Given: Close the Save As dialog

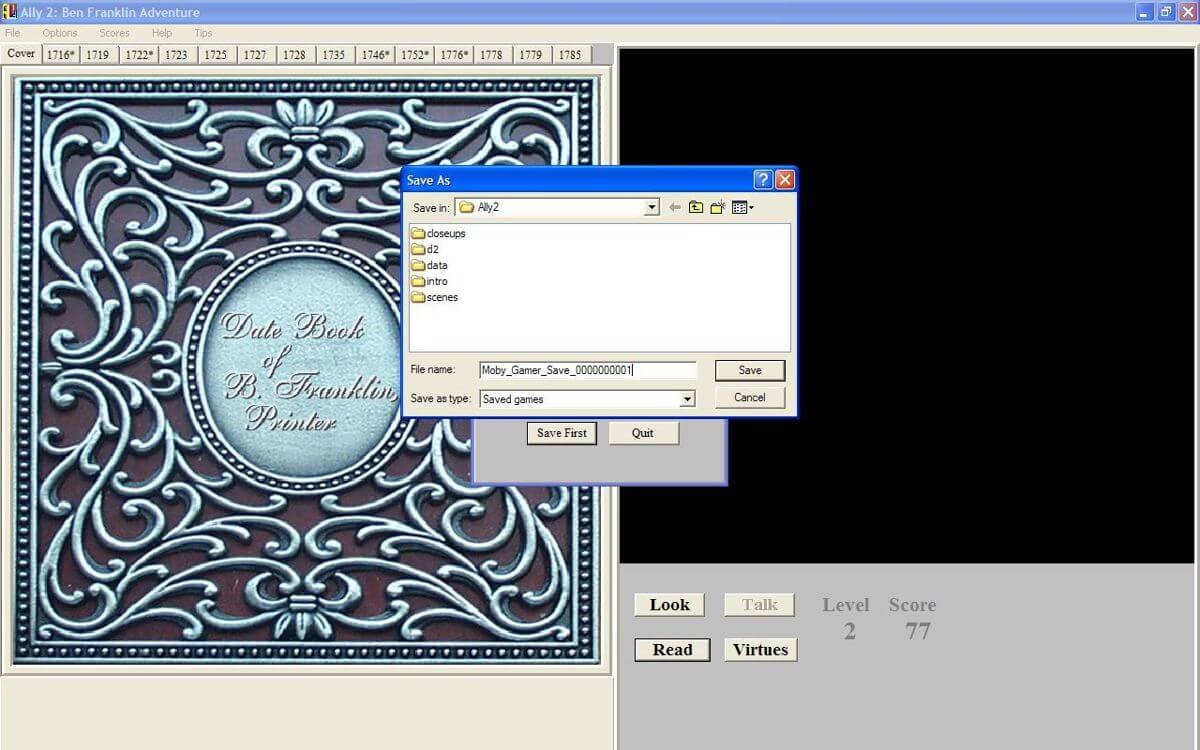Looking at the screenshot, I should click(785, 180).
